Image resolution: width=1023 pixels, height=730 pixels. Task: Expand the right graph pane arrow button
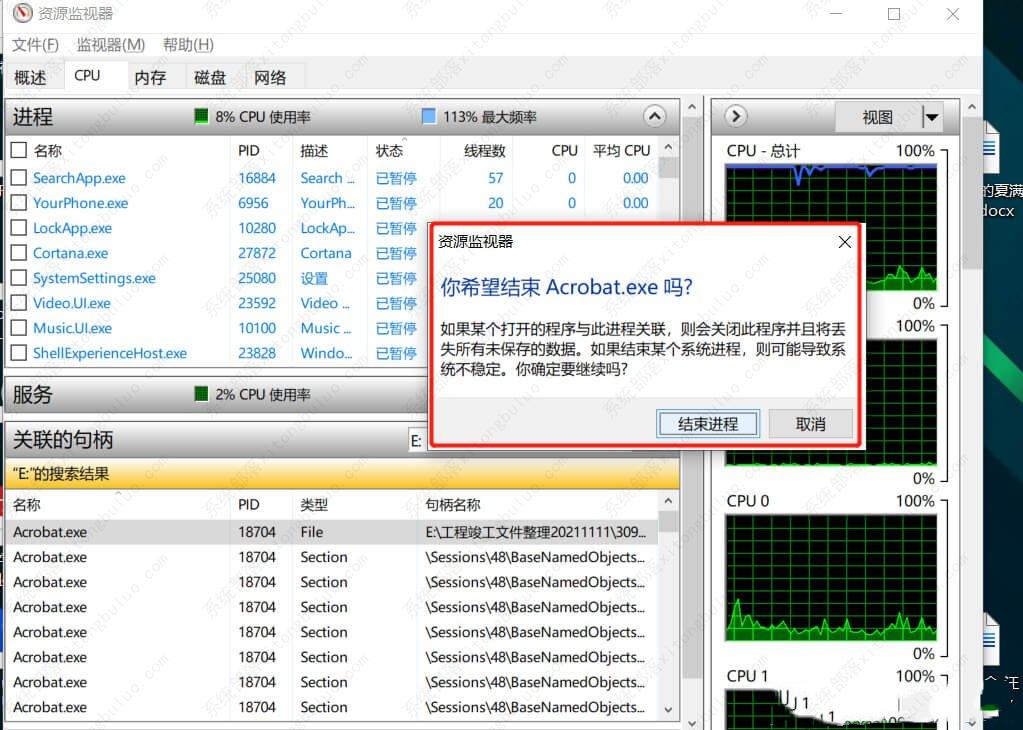[x=736, y=117]
